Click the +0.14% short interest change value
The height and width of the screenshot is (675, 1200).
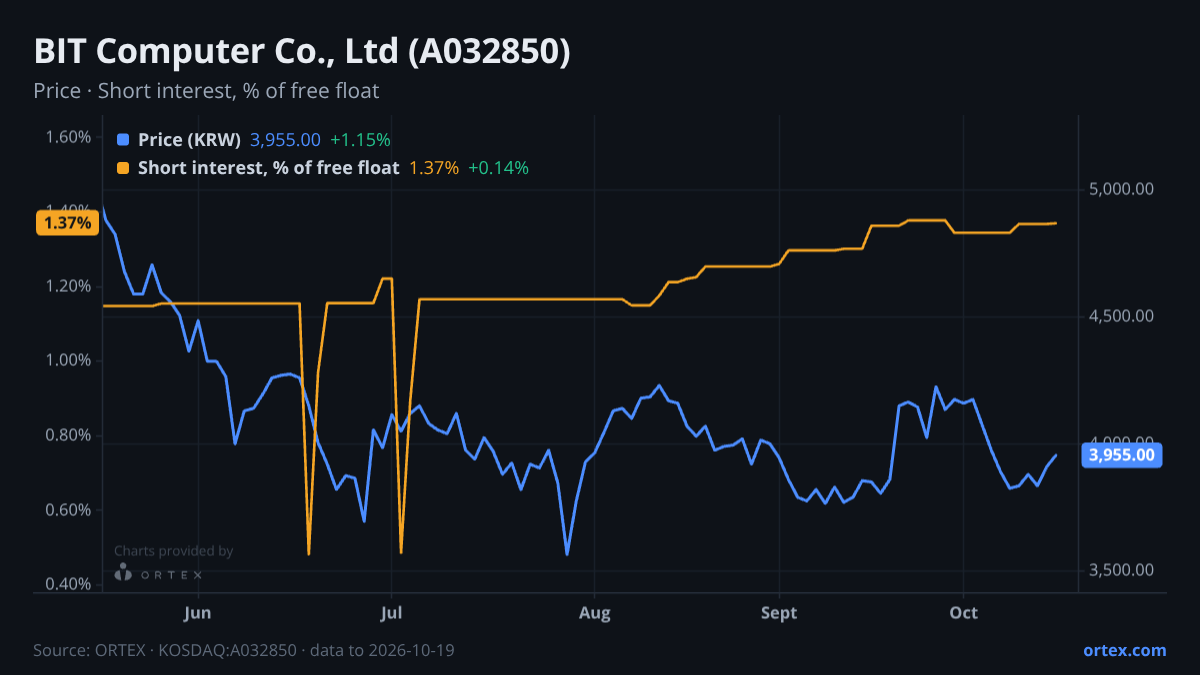click(498, 168)
